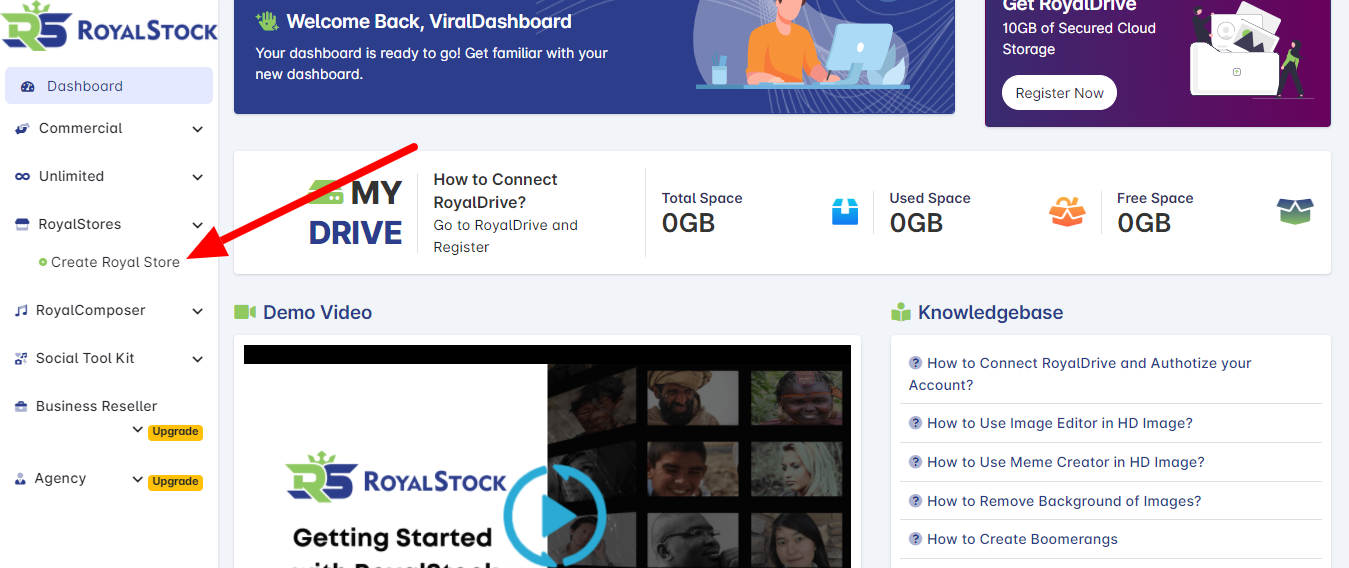This screenshot has height=568, width=1349.
Task: Click the Used Space orange box icon
Action: (x=1067, y=212)
